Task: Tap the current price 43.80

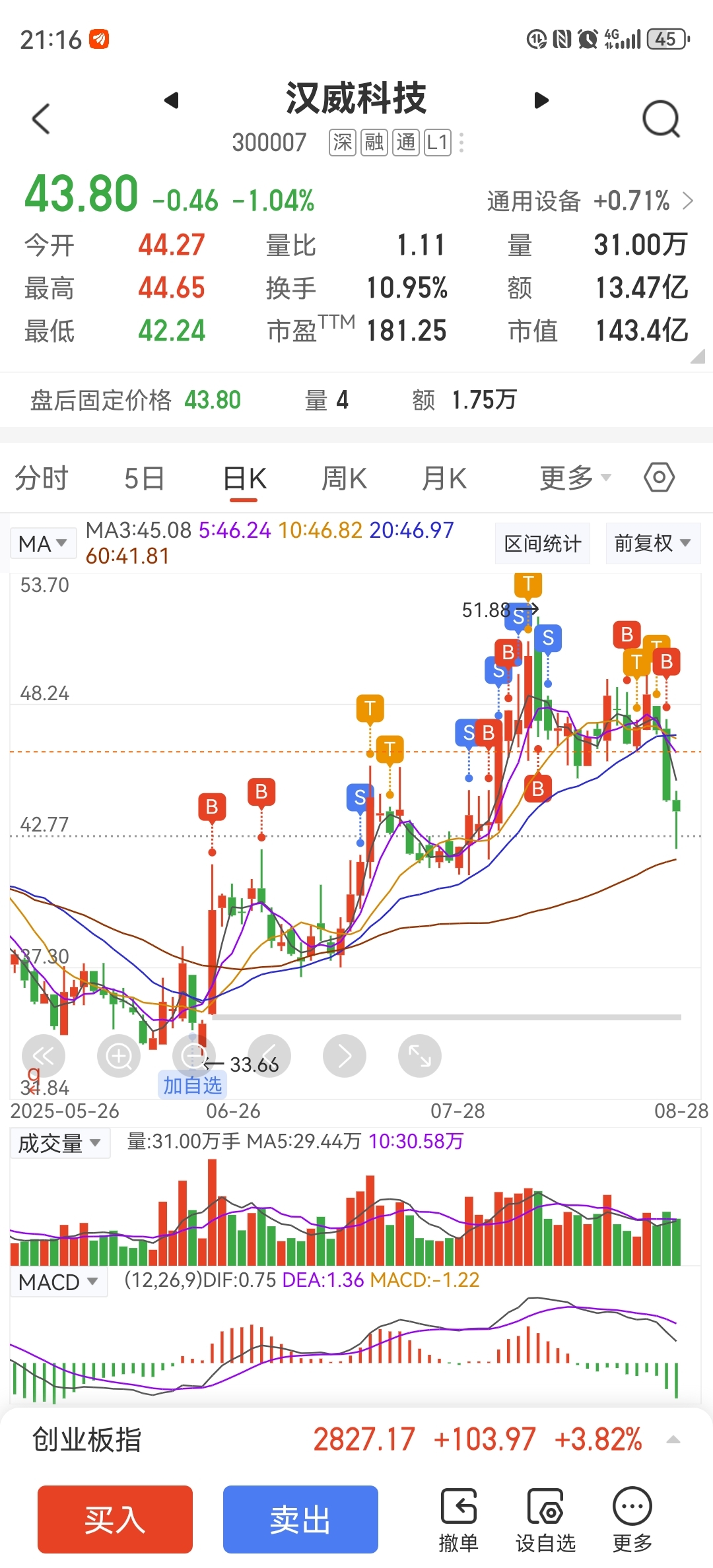Action: click(x=81, y=194)
